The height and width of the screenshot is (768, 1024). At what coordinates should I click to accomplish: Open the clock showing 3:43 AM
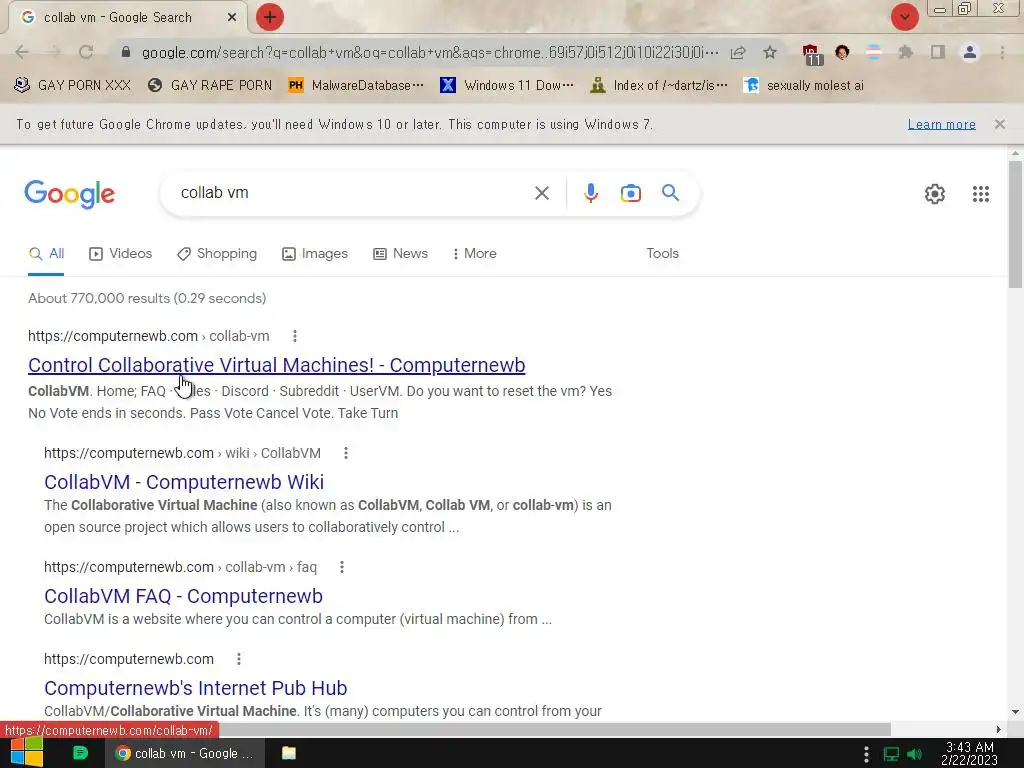970,753
